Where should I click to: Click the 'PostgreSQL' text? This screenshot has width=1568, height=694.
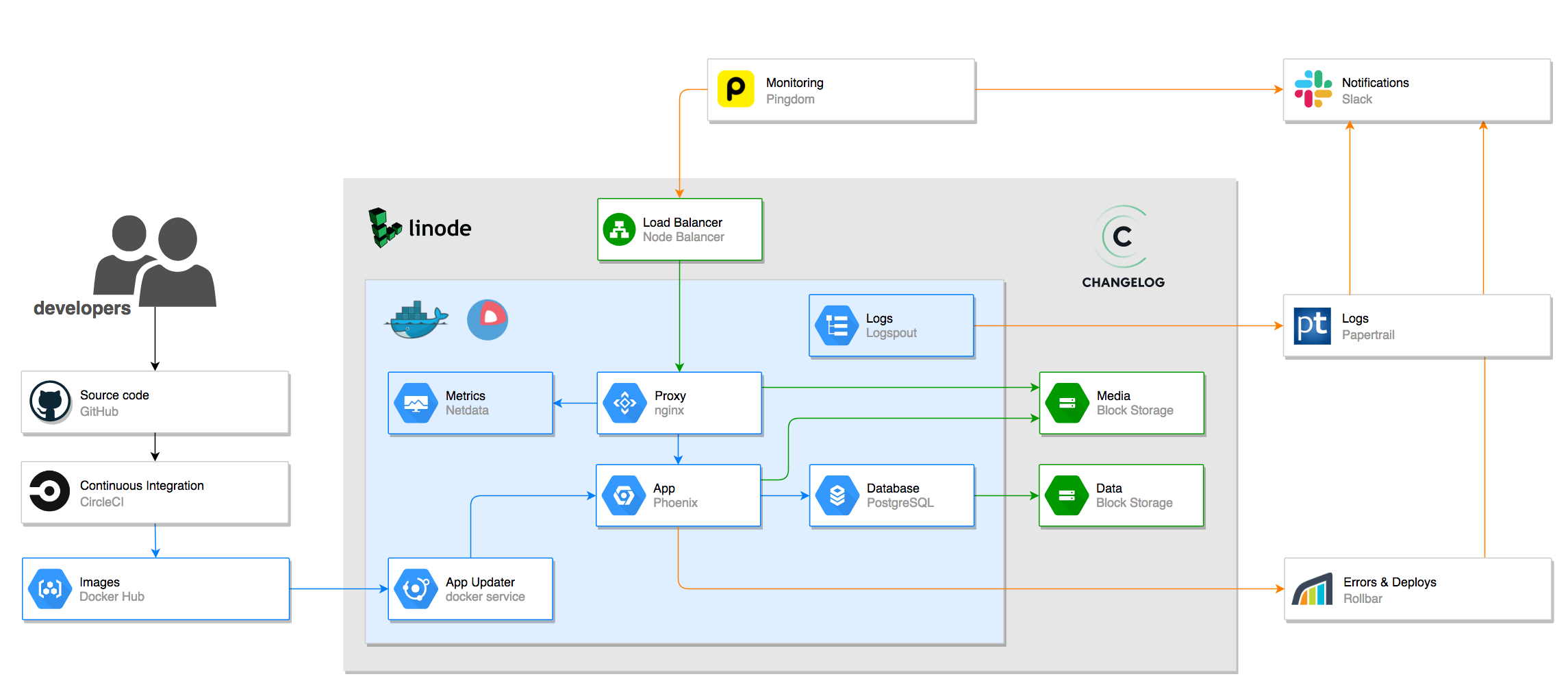pyautogui.click(x=900, y=503)
